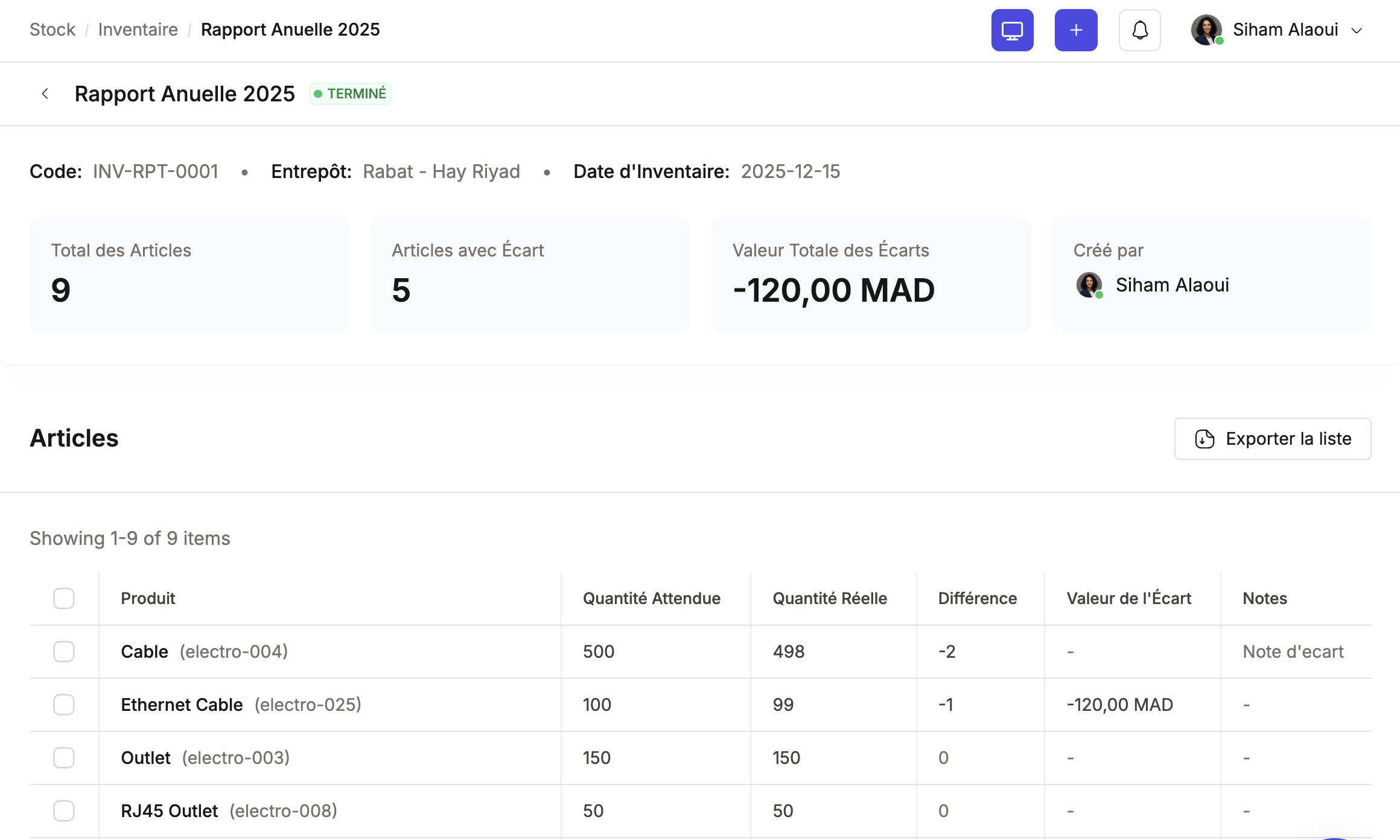1400x840 pixels.
Task: Open the monitor display icon button
Action: point(1012,30)
